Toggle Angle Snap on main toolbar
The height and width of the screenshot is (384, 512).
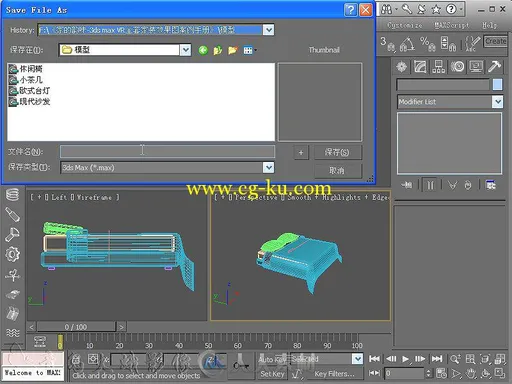coord(407,44)
